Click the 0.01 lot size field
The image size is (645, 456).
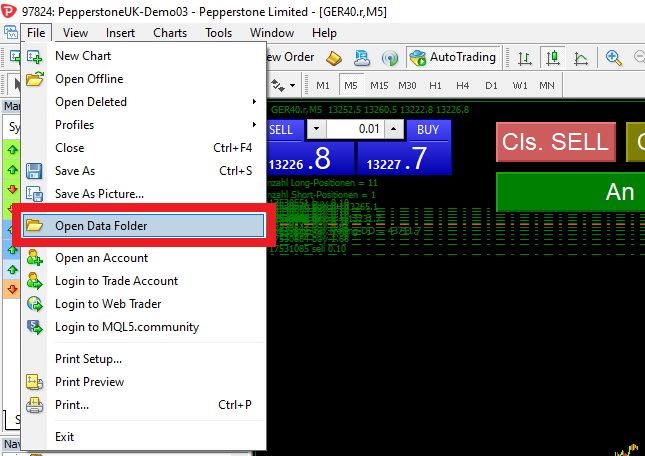point(355,129)
